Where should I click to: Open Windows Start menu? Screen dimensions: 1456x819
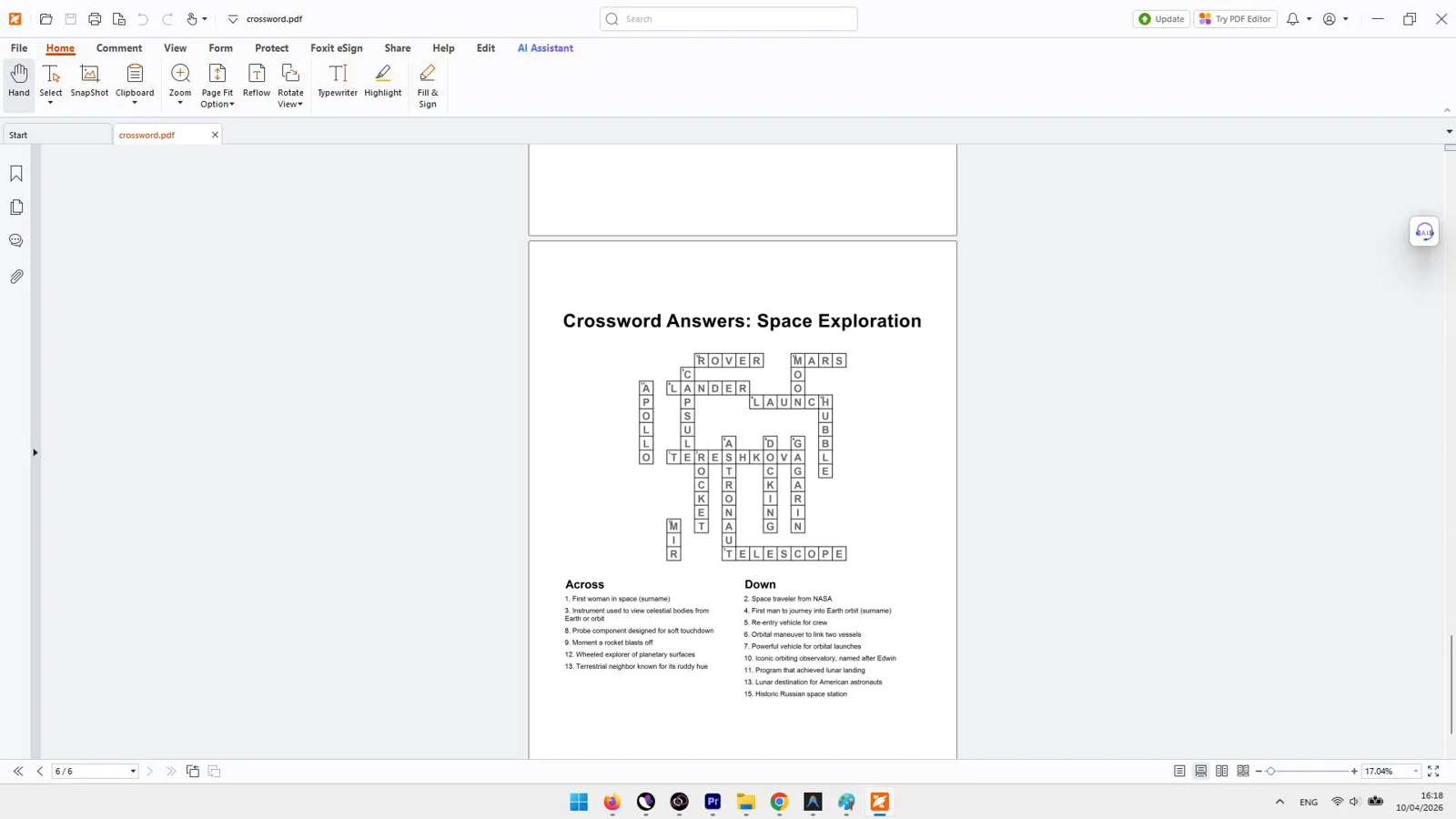(x=579, y=802)
